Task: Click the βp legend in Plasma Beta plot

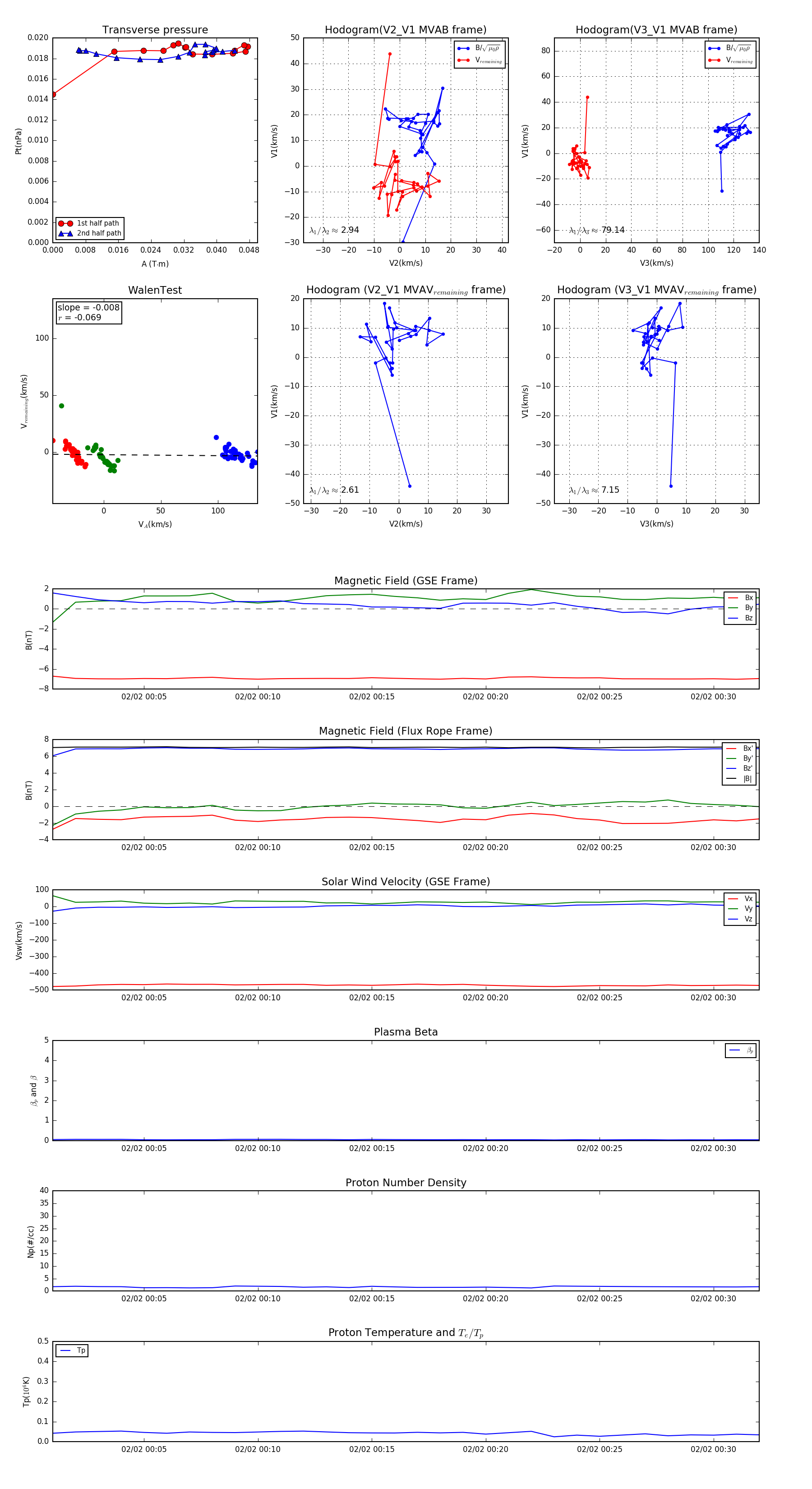Action: (x=741, y=1050)
